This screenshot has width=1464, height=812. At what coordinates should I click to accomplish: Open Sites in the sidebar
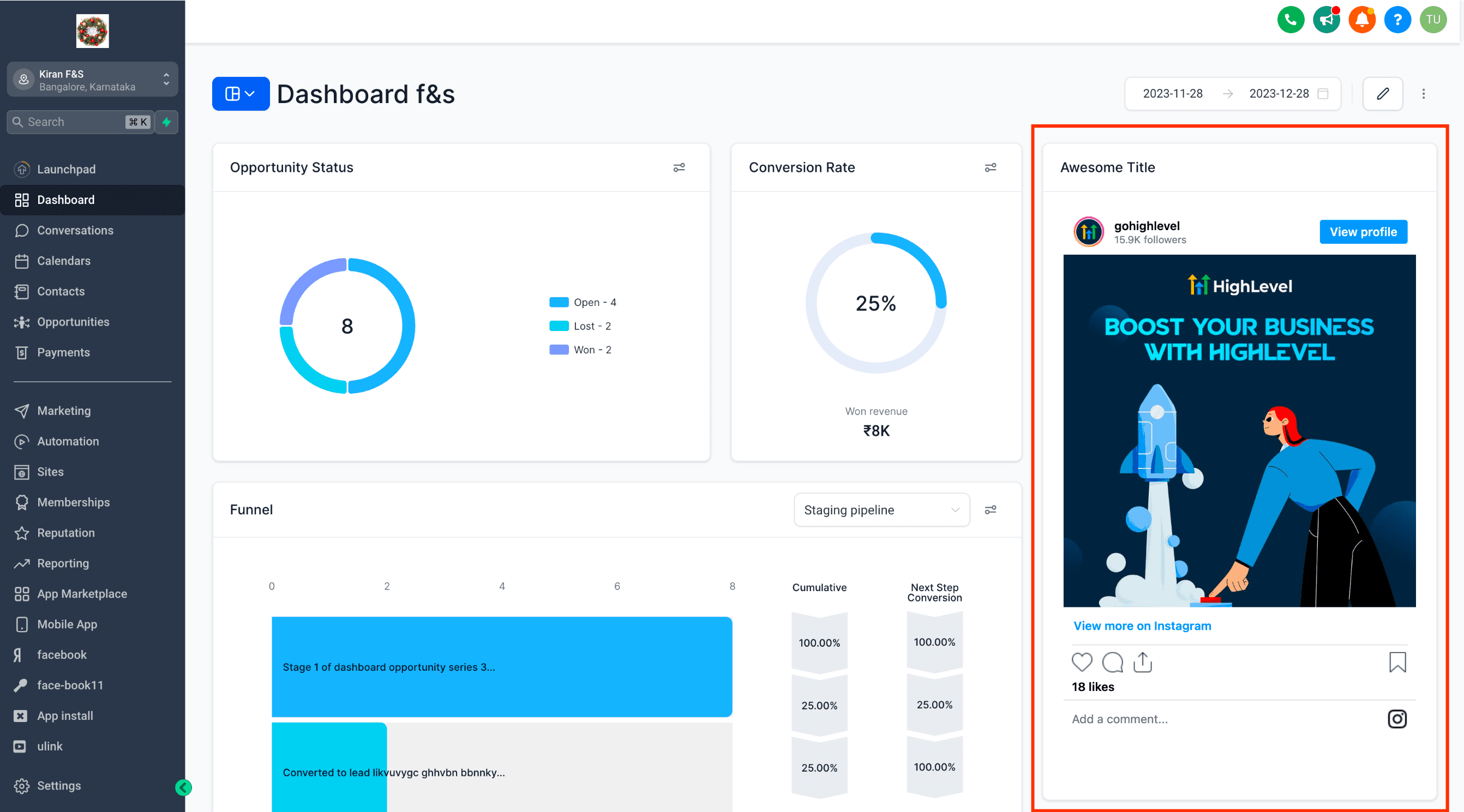93,472
